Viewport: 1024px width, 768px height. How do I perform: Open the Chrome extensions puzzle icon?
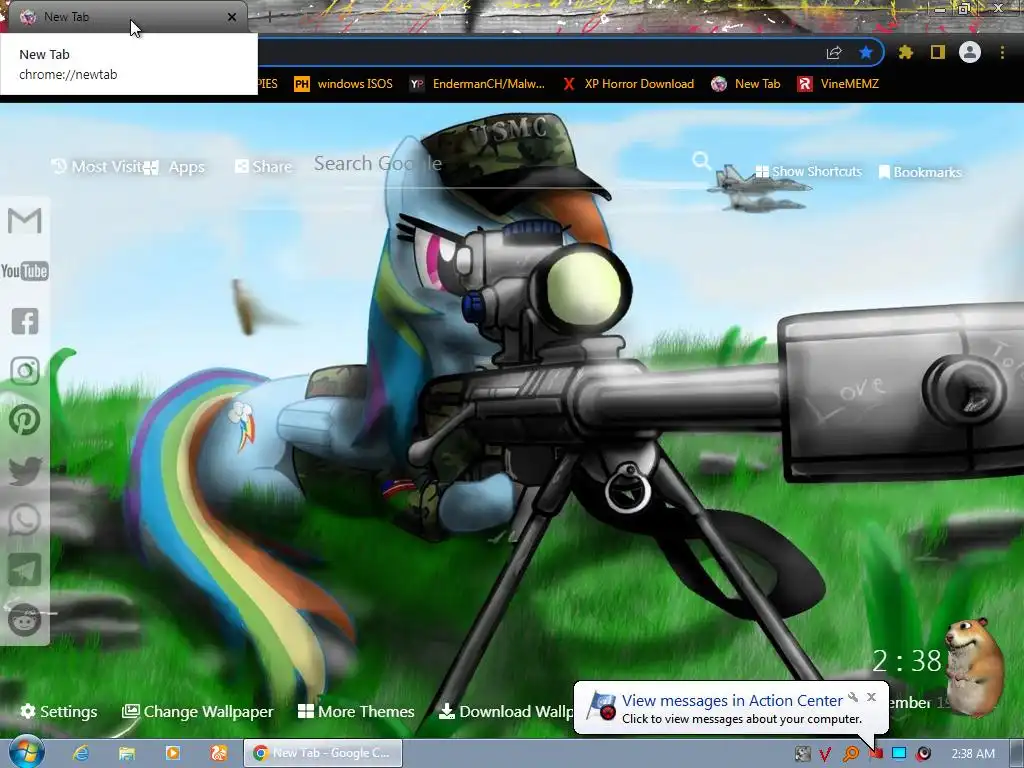(x=906, y=52)
